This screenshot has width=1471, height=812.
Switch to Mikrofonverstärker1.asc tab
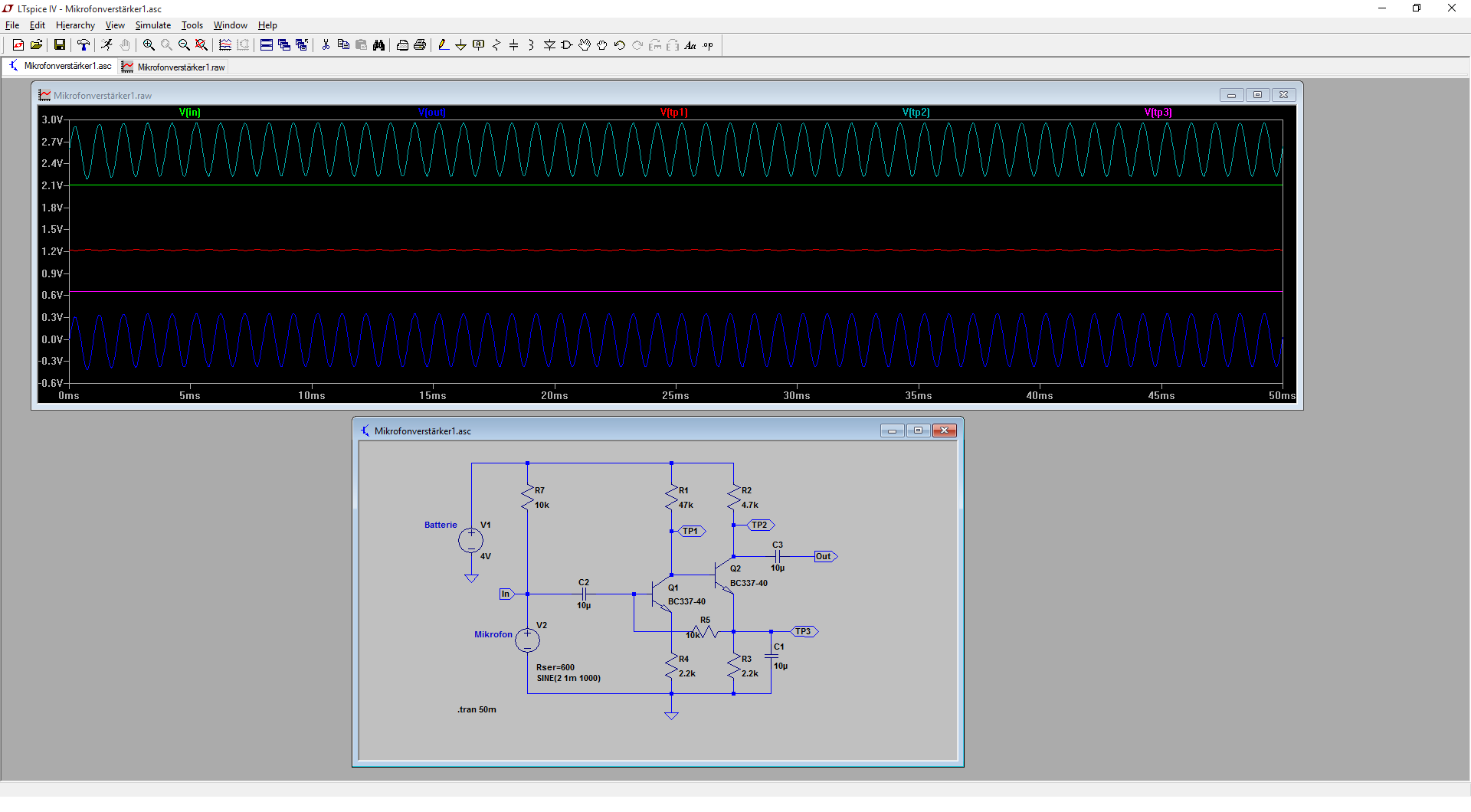(60, 66)
